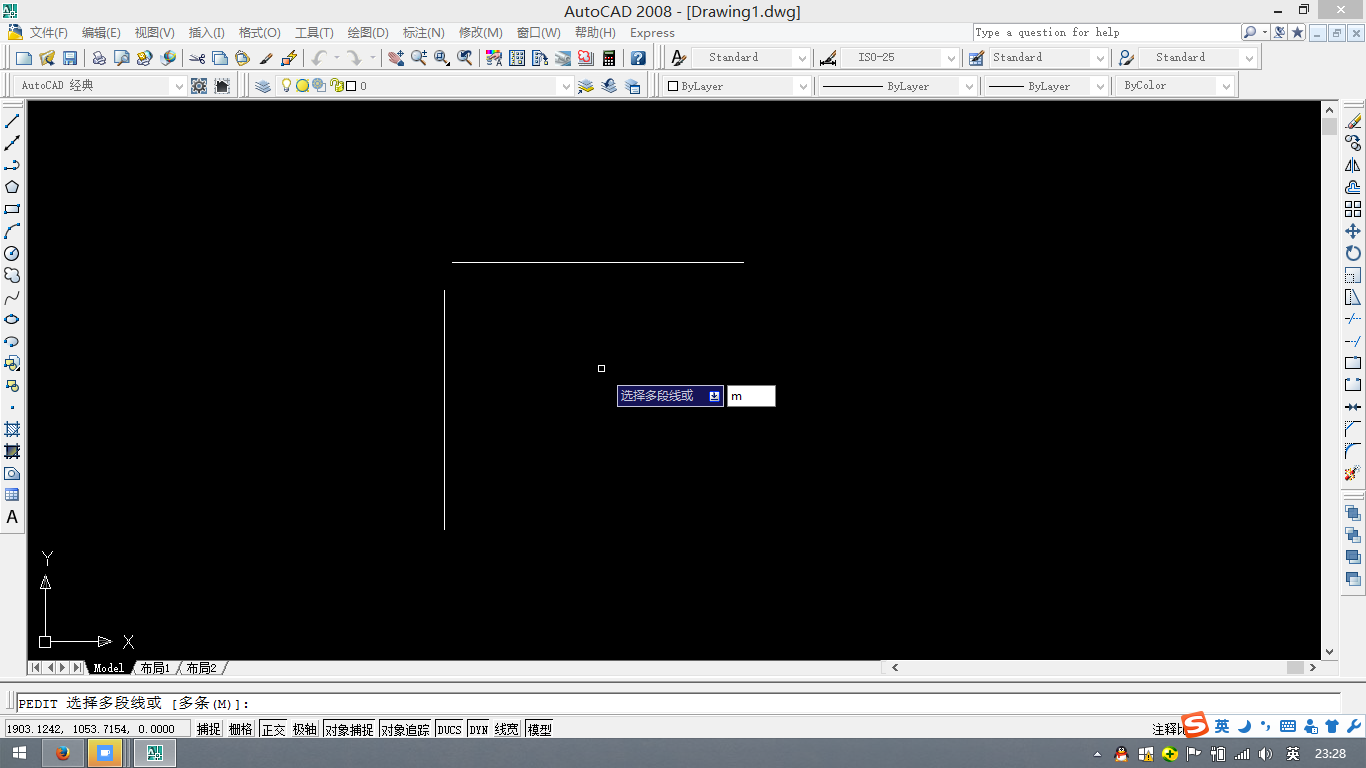The image size is (1366, 768).
Task: Select the Circle drawing tool
Action: pos(12,253)
